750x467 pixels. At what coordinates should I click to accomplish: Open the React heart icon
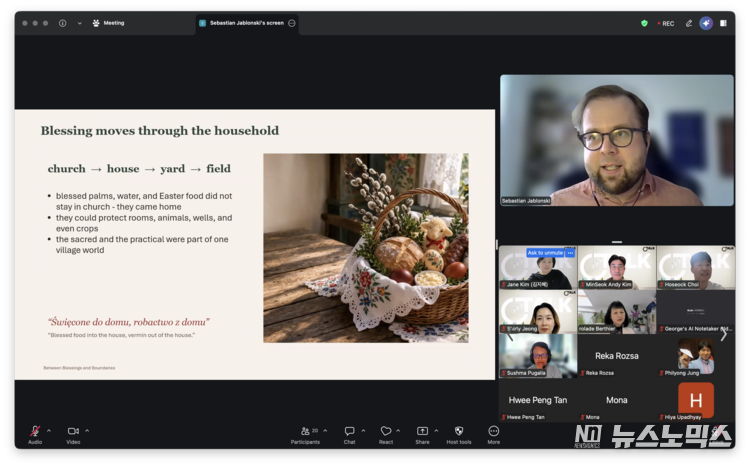coord(385,431)
